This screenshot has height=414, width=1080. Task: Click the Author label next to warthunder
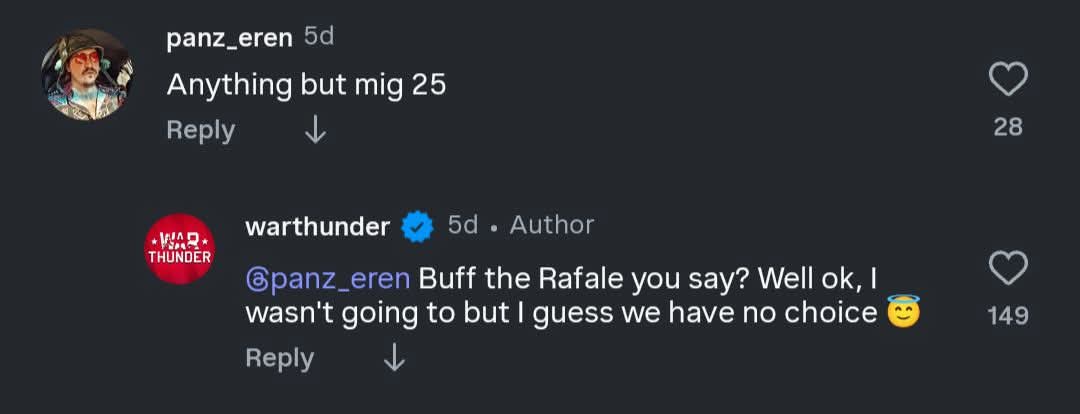(x=551, y=226)
